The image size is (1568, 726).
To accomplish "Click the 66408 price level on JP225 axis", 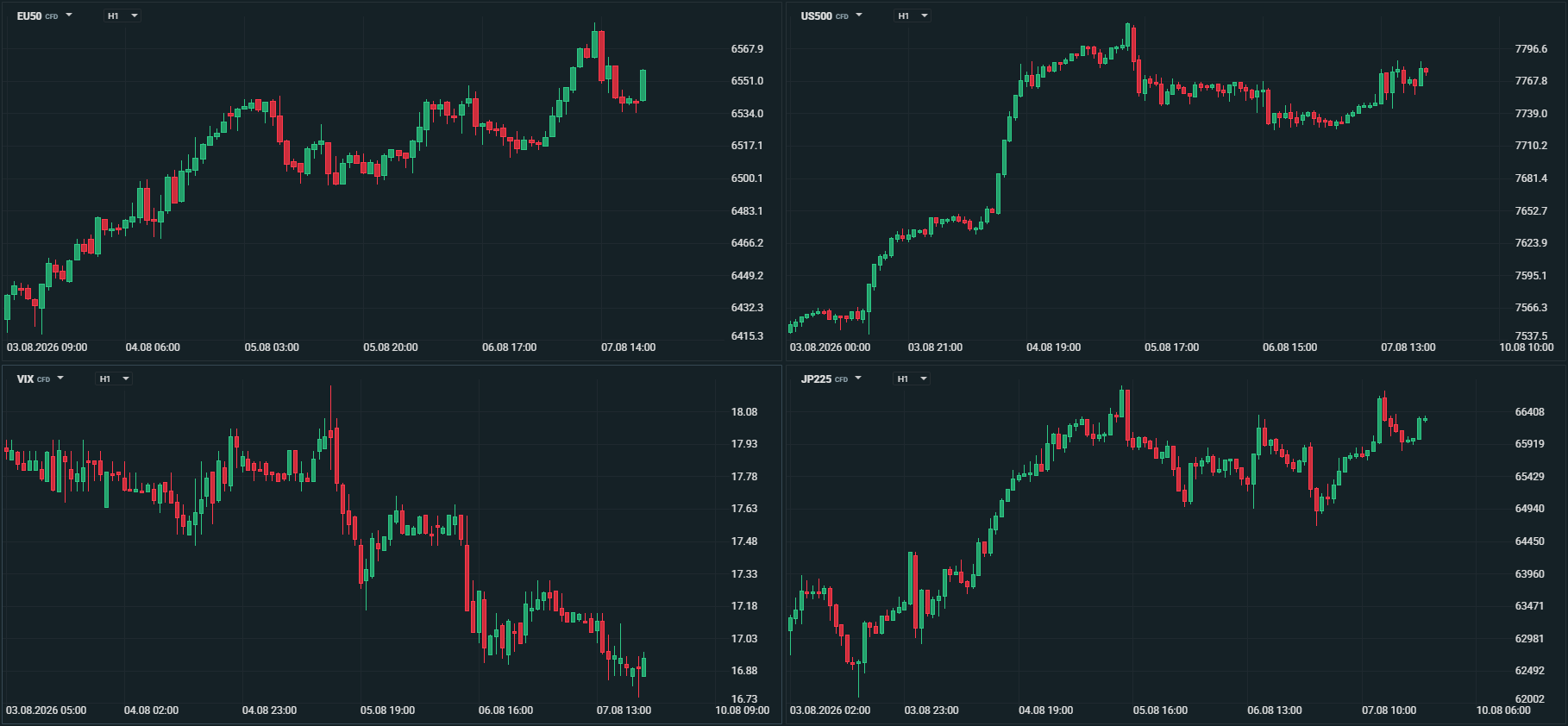I will (x=1530, y=412).
